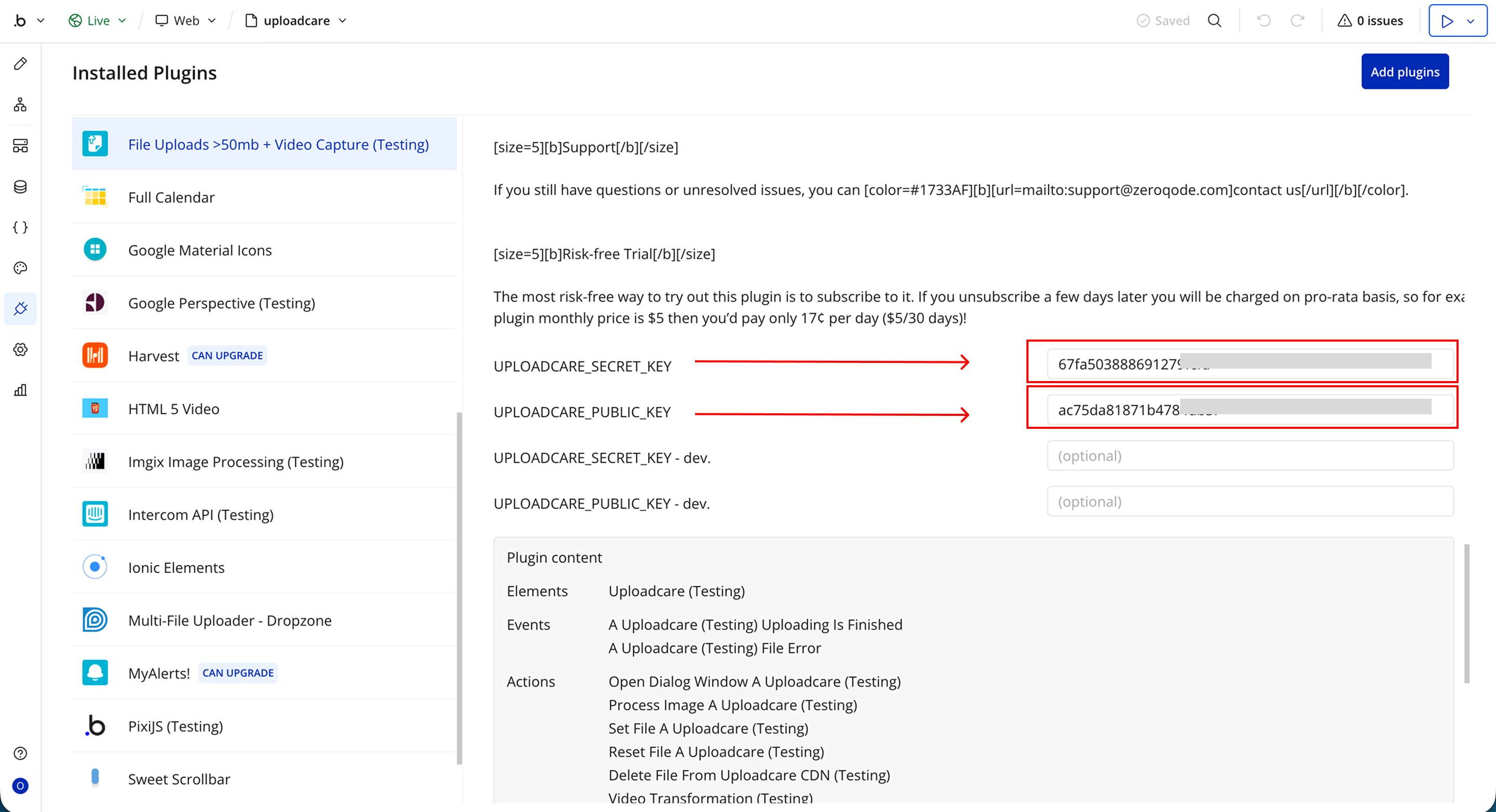Open the Settings gear icon in sidebar
Viewport: 1496px width, 812px height.
[20, 349]
